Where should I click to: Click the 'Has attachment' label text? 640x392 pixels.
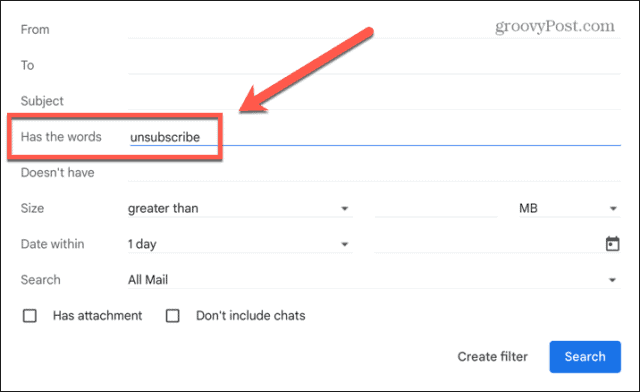tap(98, 316)
